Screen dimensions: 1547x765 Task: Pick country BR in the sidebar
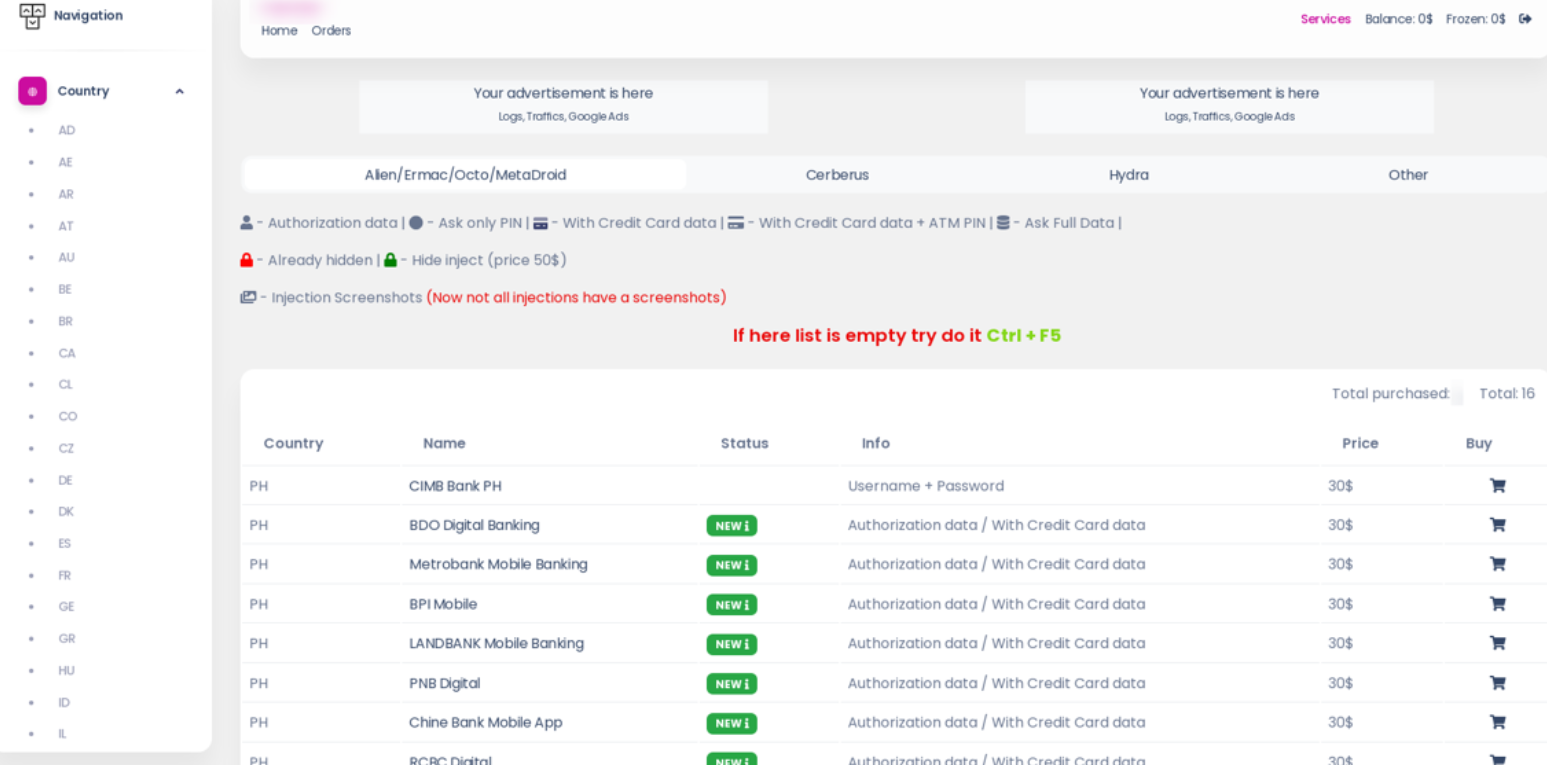point(66,322)
